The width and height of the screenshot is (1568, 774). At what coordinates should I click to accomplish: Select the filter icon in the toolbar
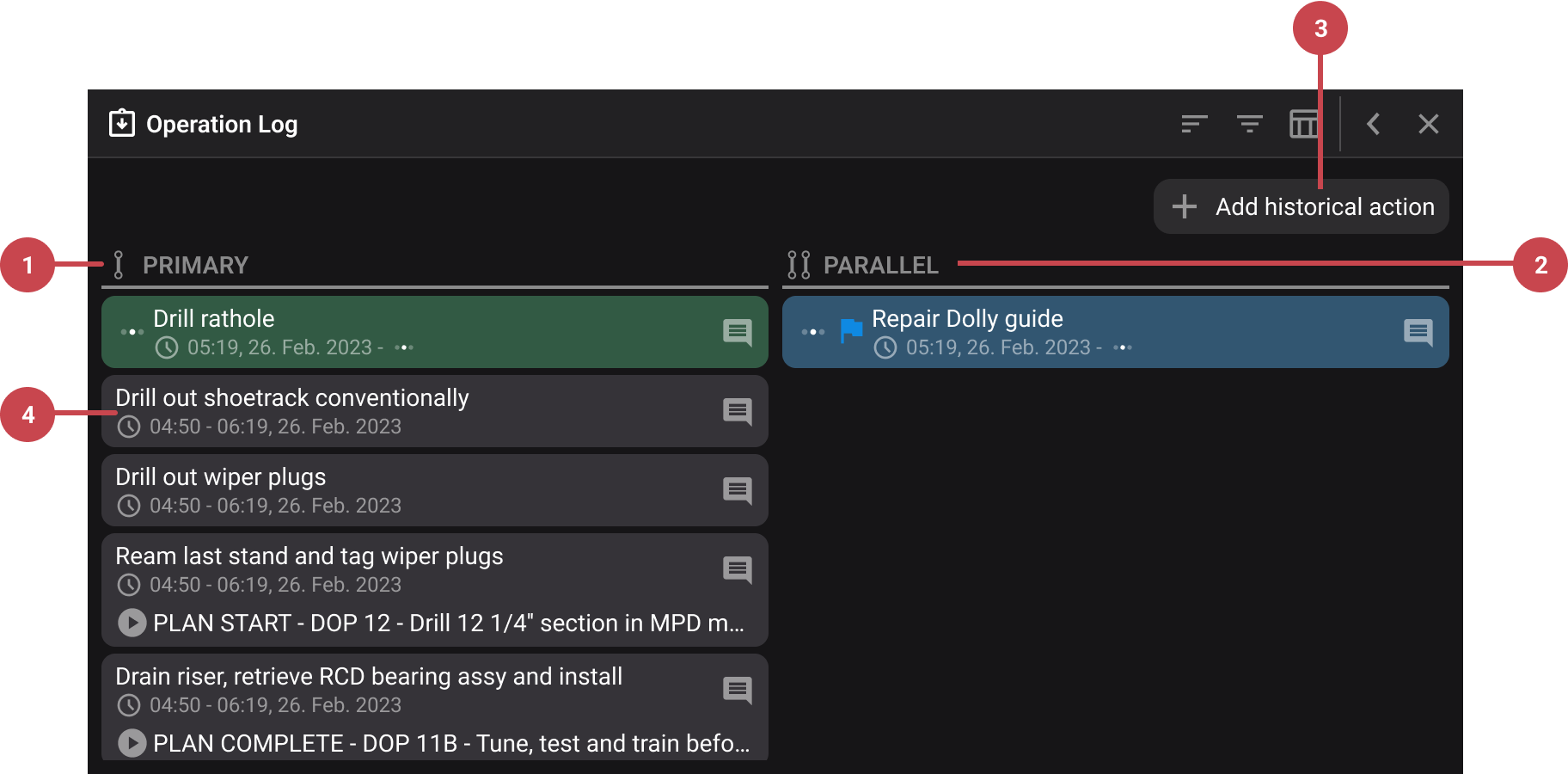pos(1249,124)
